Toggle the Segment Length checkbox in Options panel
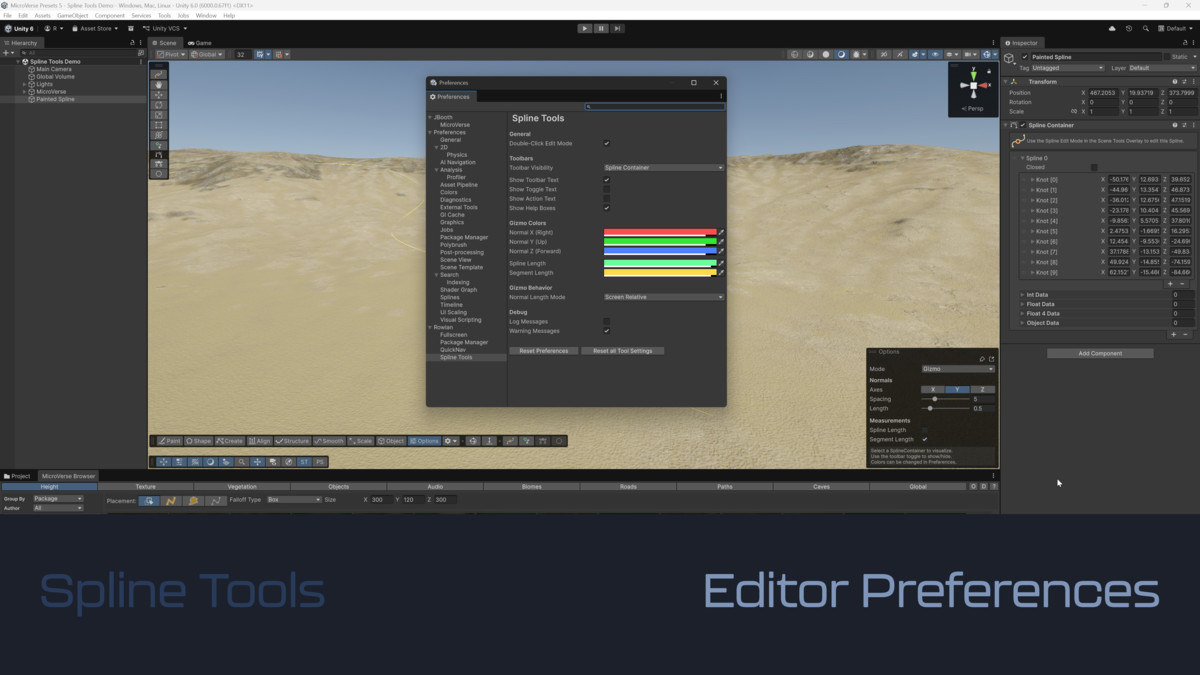Viewport: 1200px width, 675px height. [925, 439]
